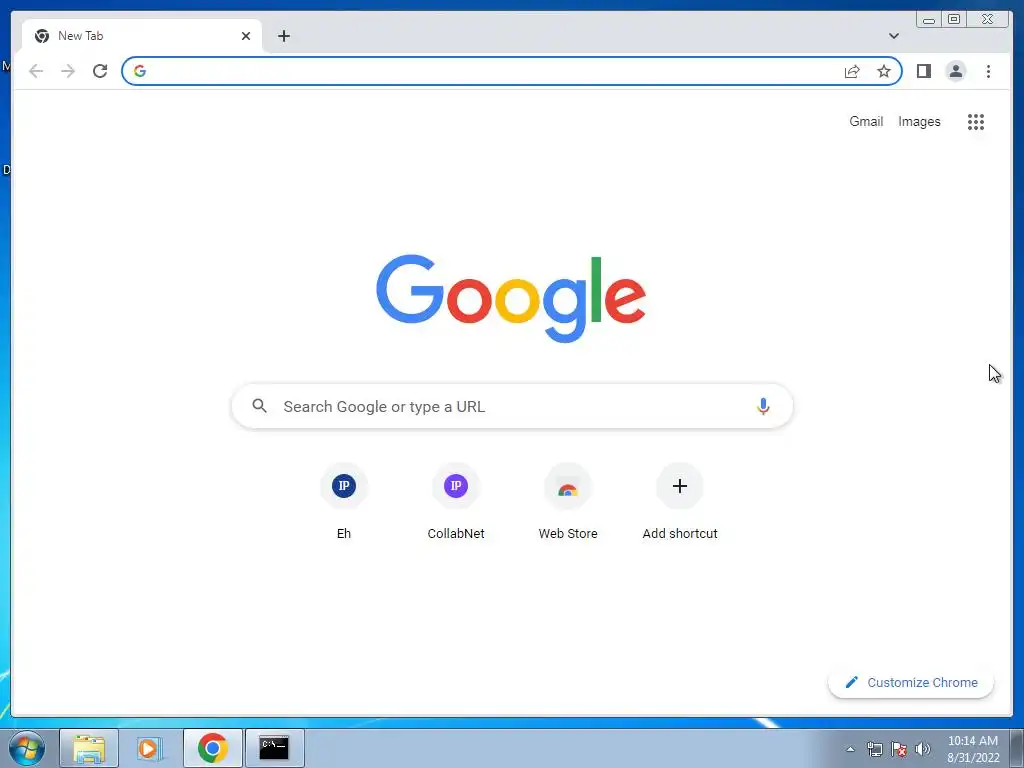Open the side panel

(923, 71)
